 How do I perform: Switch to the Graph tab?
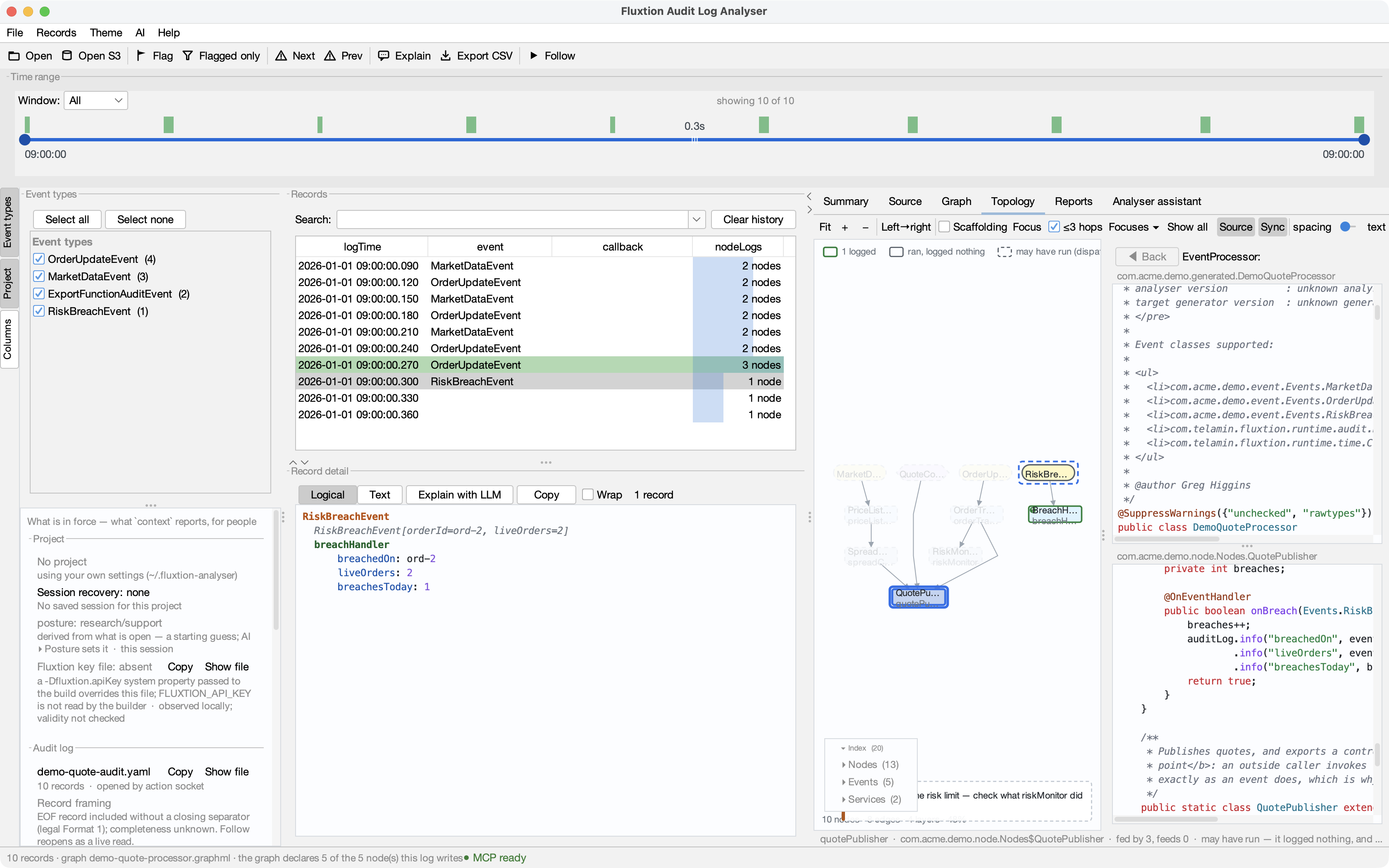pos(956,201)
